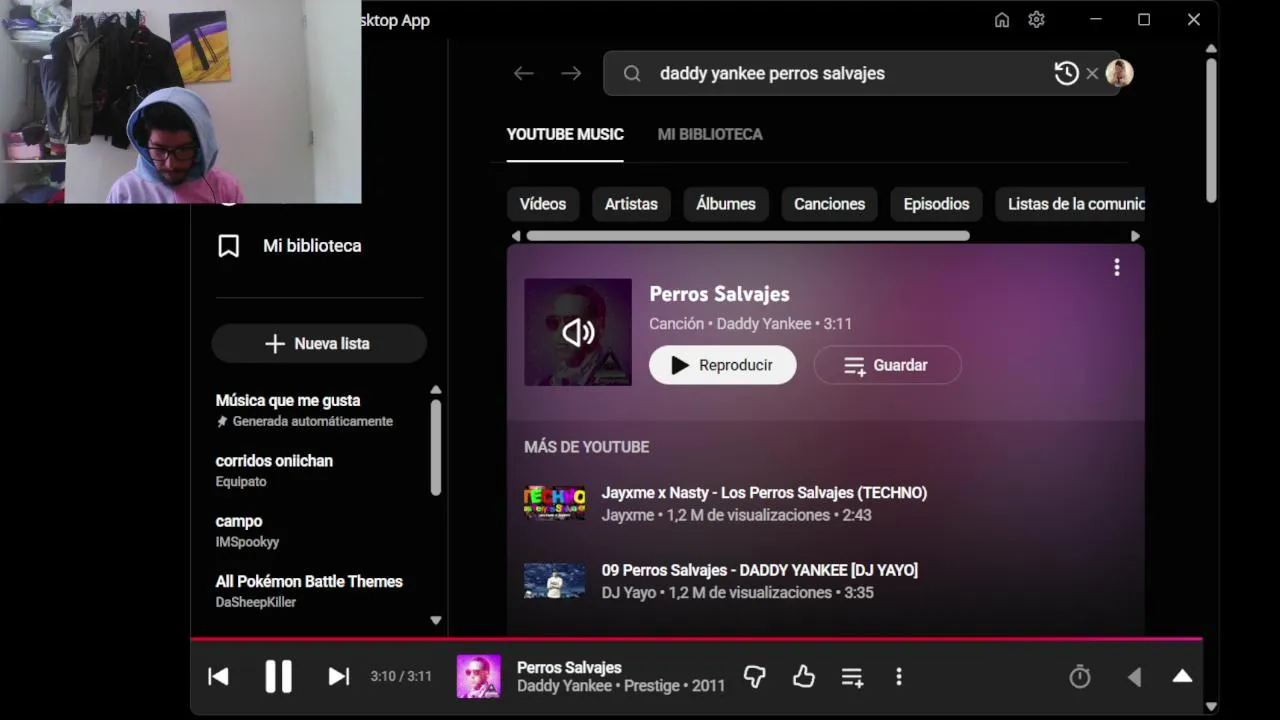Click the playlist sidebar scrollbar thumb
Viewport: 1280px width, 720px height.
coord(436,447)
